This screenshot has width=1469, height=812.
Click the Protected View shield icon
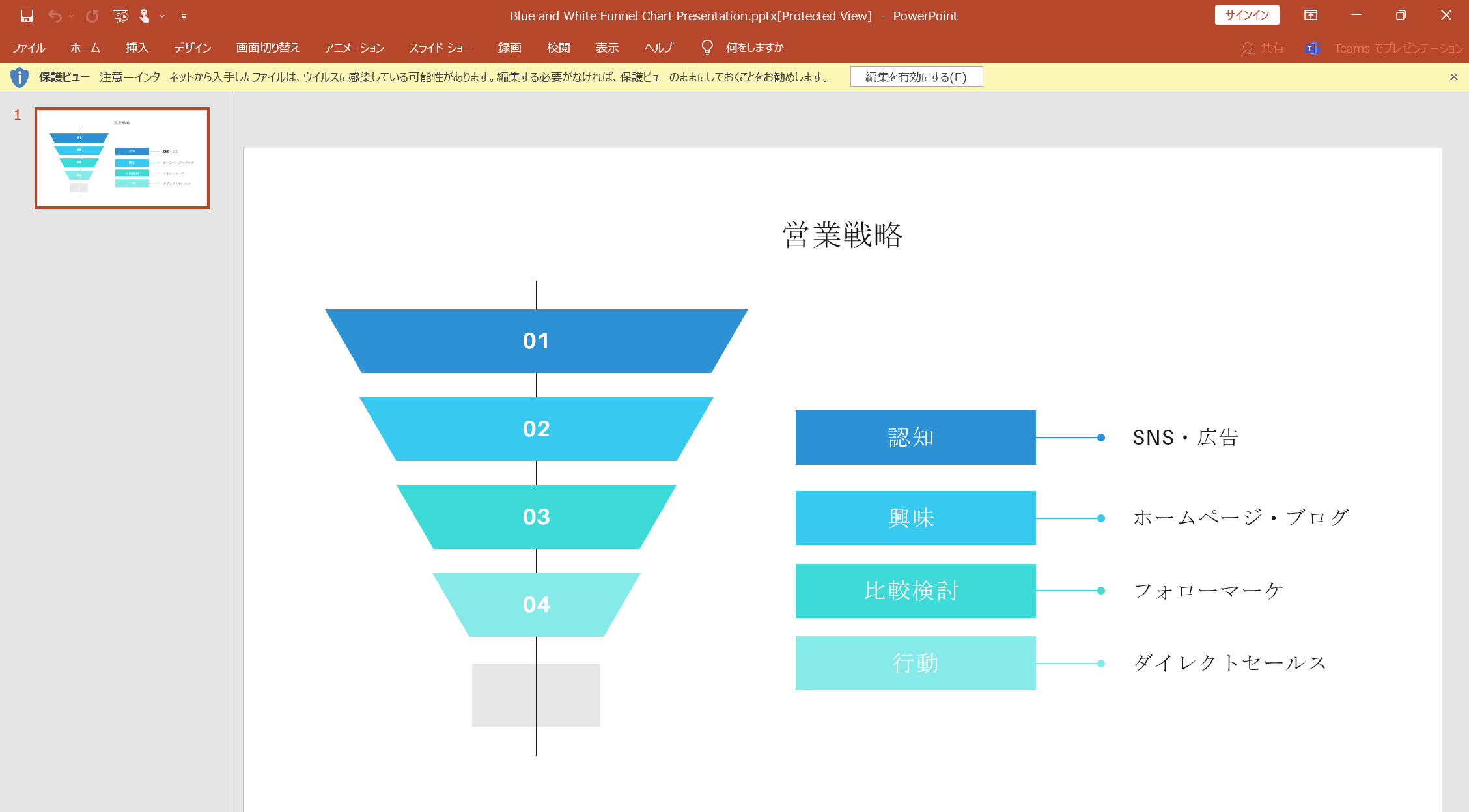(20, 77)
